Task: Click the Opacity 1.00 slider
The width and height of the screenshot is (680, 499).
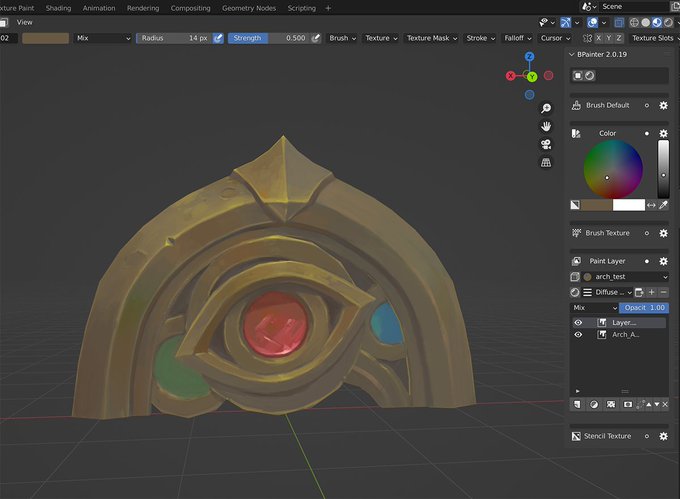Action: coord(644,308)
